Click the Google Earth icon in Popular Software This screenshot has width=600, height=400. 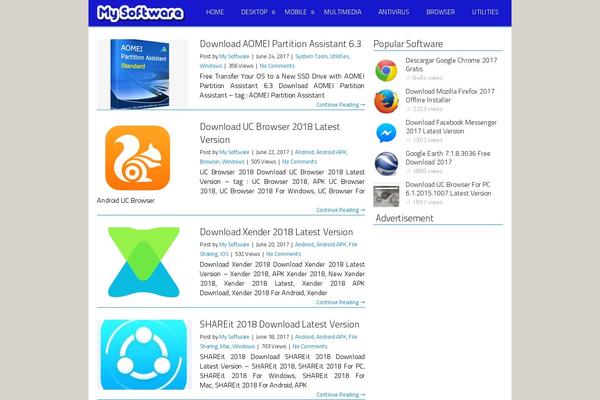(386, 163)
